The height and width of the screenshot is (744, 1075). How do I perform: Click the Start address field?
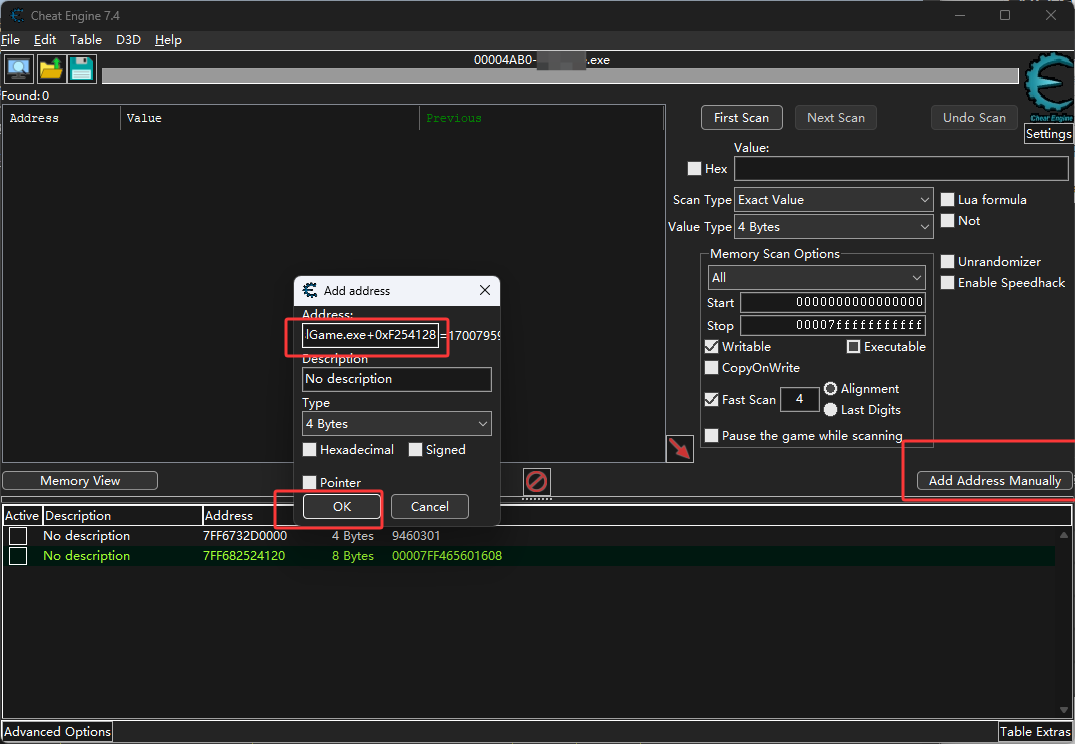tap(832, 302)
